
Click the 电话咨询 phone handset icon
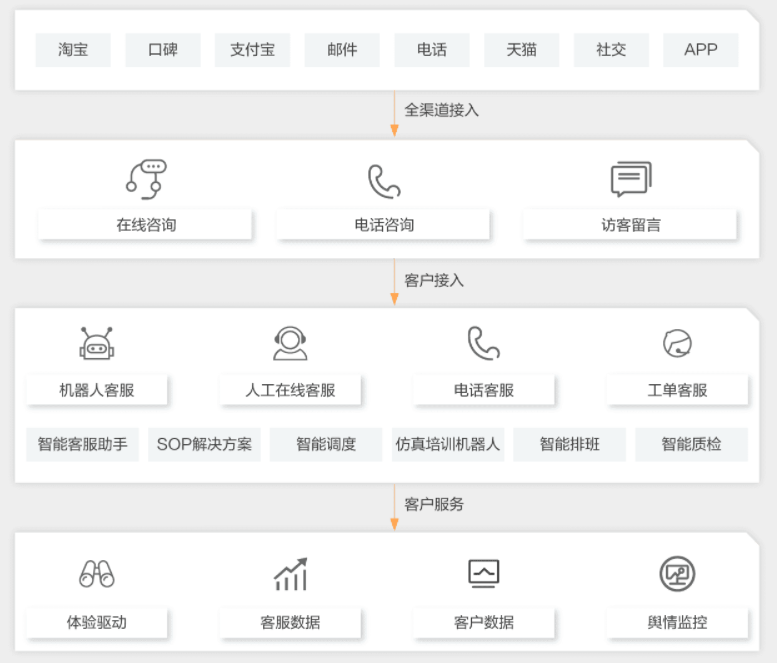point(384,181)
